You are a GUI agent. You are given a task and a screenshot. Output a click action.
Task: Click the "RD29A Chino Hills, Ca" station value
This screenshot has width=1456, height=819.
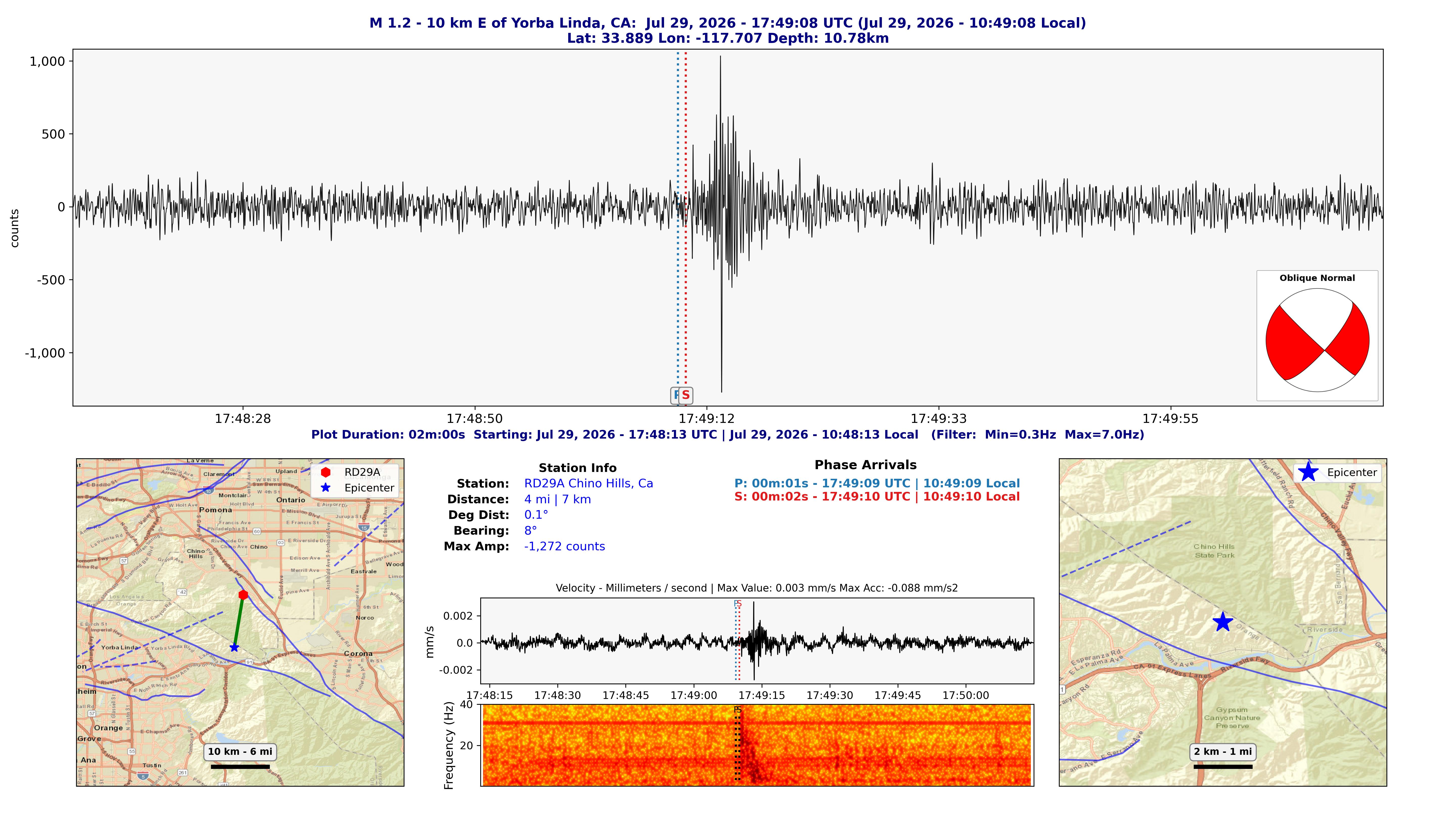tap(588, 484)
